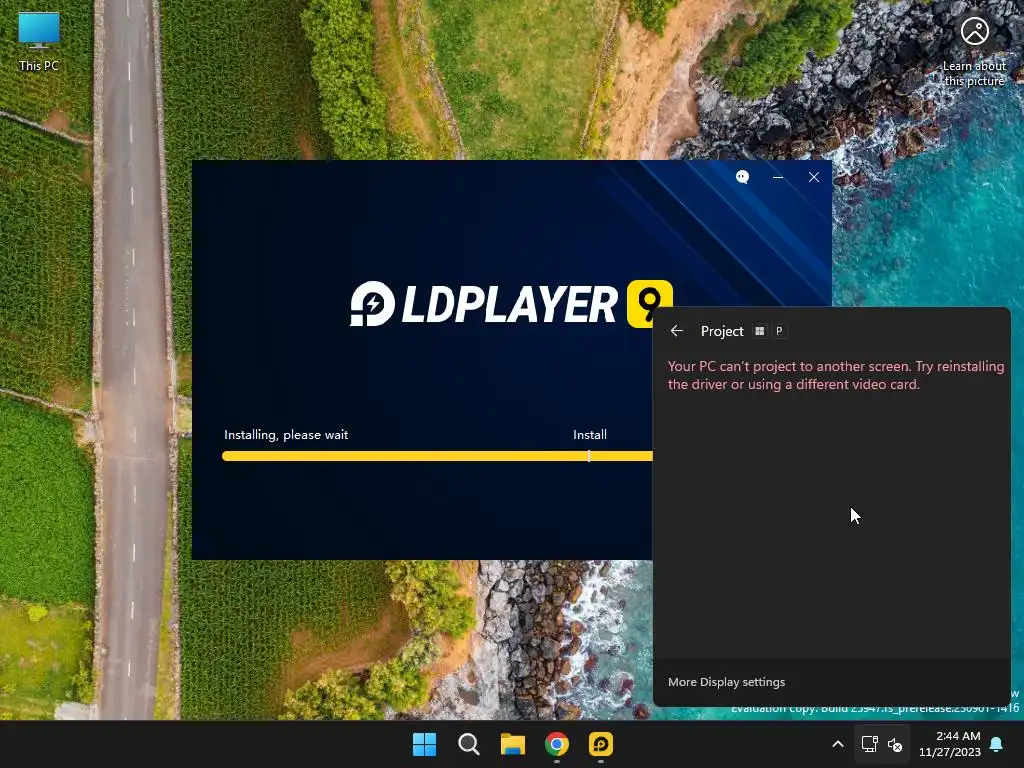The image size is (1024, 768).
Task: Click the "Install" stage label above progress bar
Action: (590, 435)
